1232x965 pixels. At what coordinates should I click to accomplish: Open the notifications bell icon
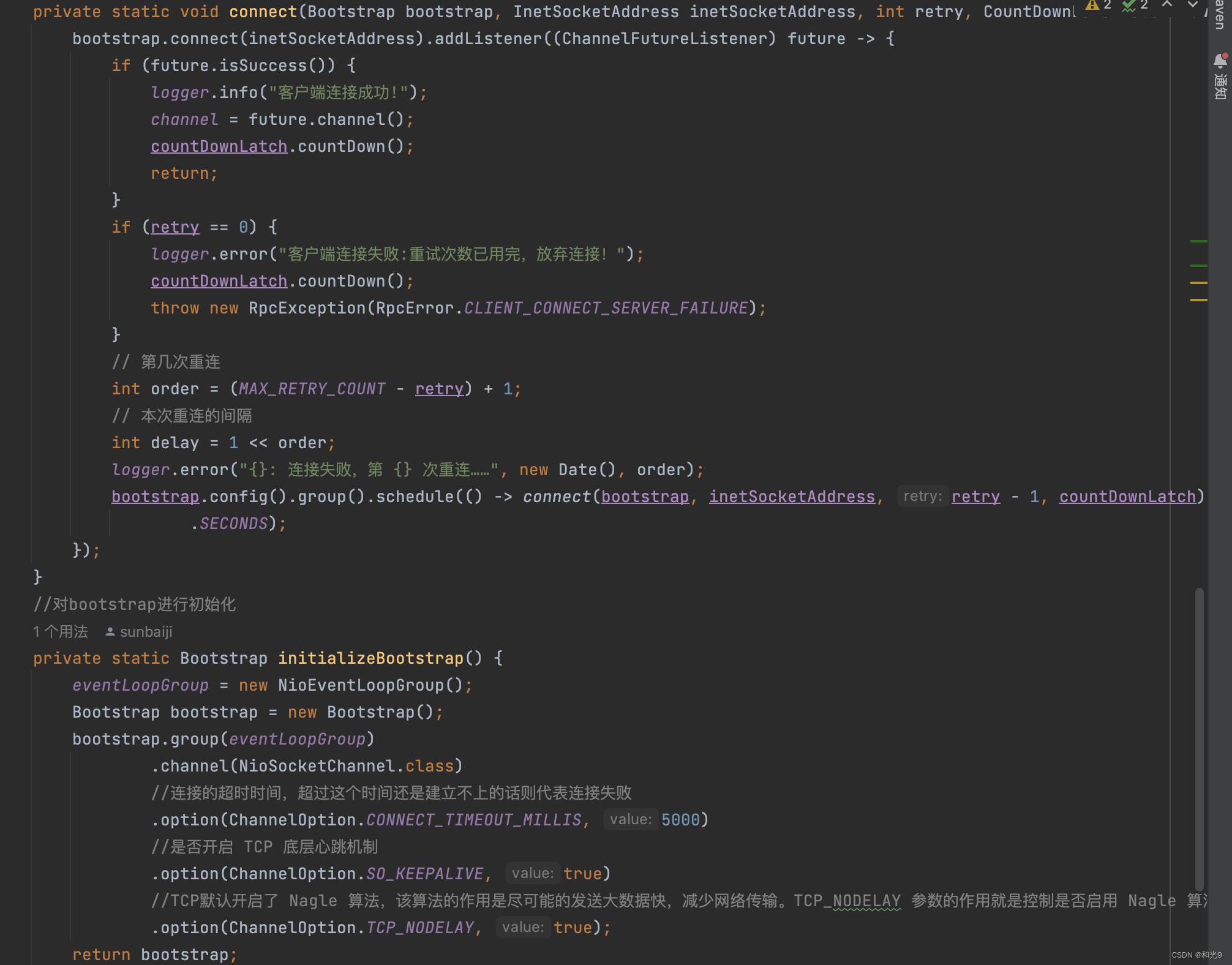[x=1220, y=61]
